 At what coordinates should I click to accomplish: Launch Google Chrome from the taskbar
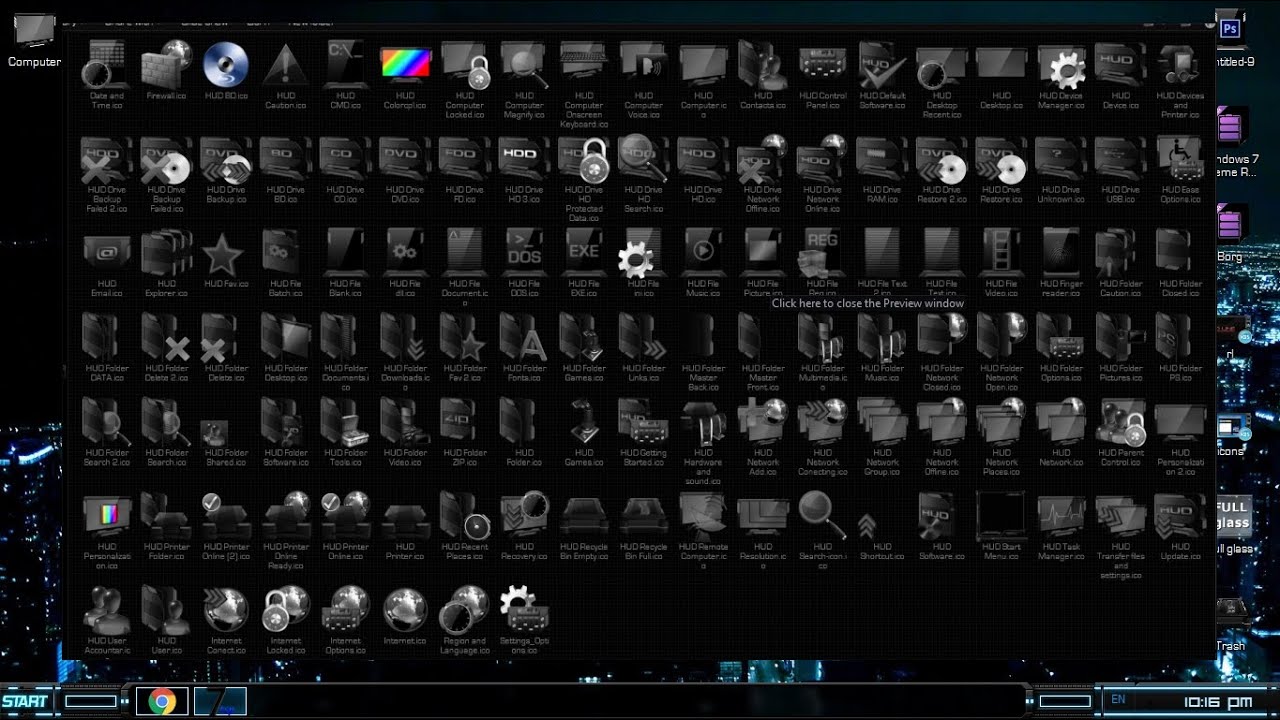pyautogui.click(x=161, y=701)
